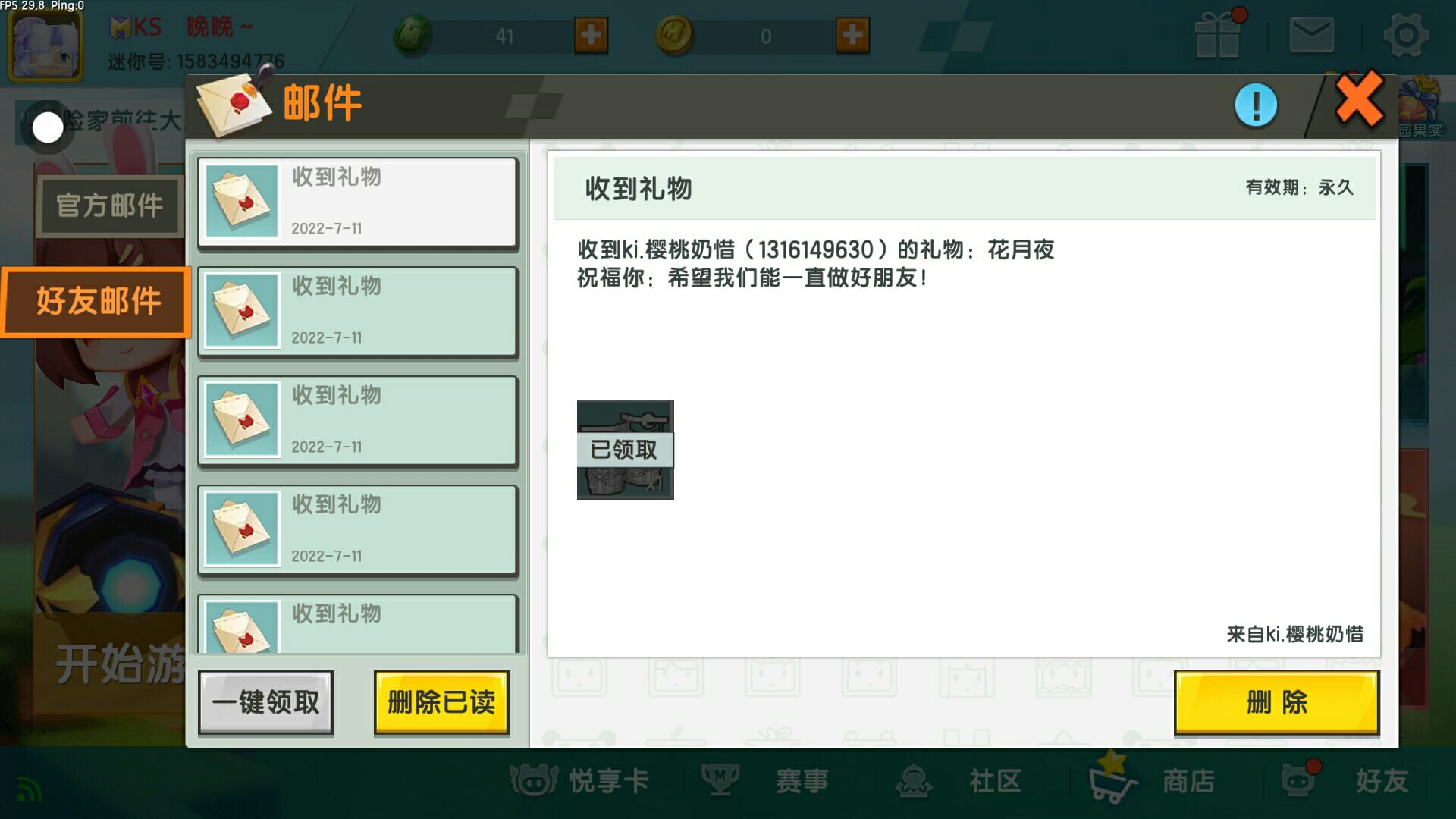Click the 删除已读 button
Viewport: 1456px width, 819px height.
(441, 702)
